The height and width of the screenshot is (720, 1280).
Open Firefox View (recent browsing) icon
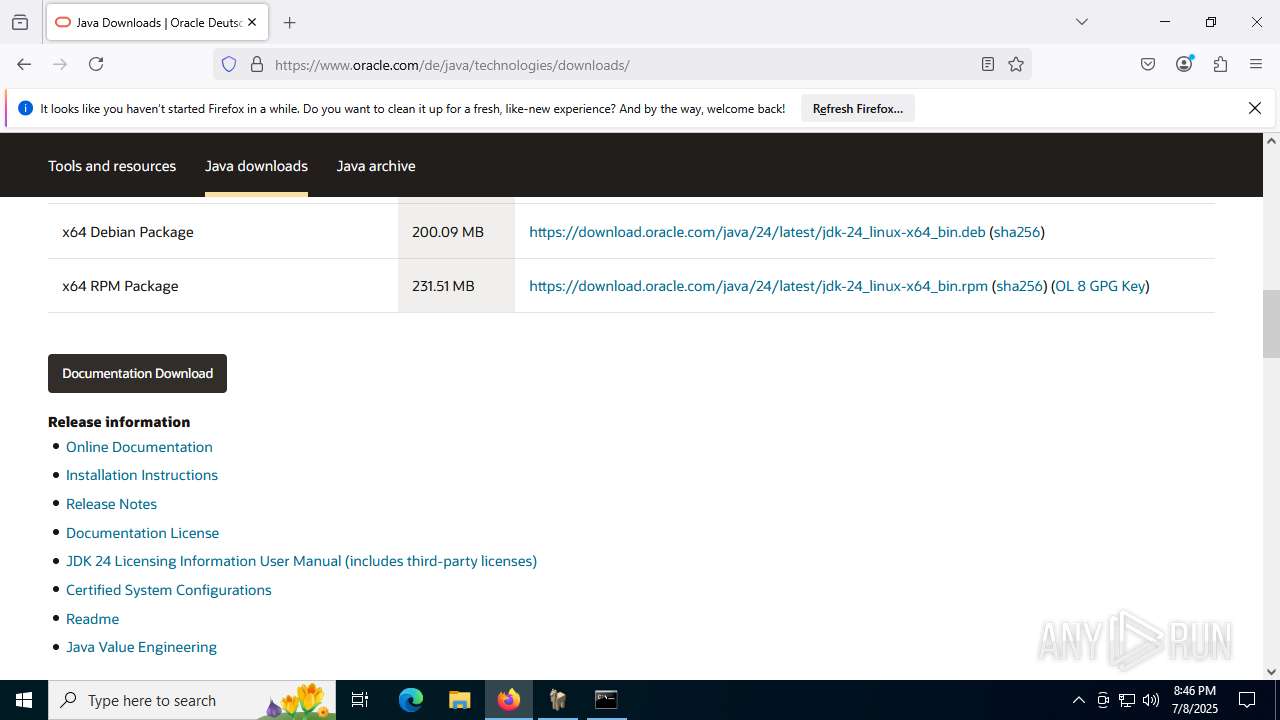(20, 22)
